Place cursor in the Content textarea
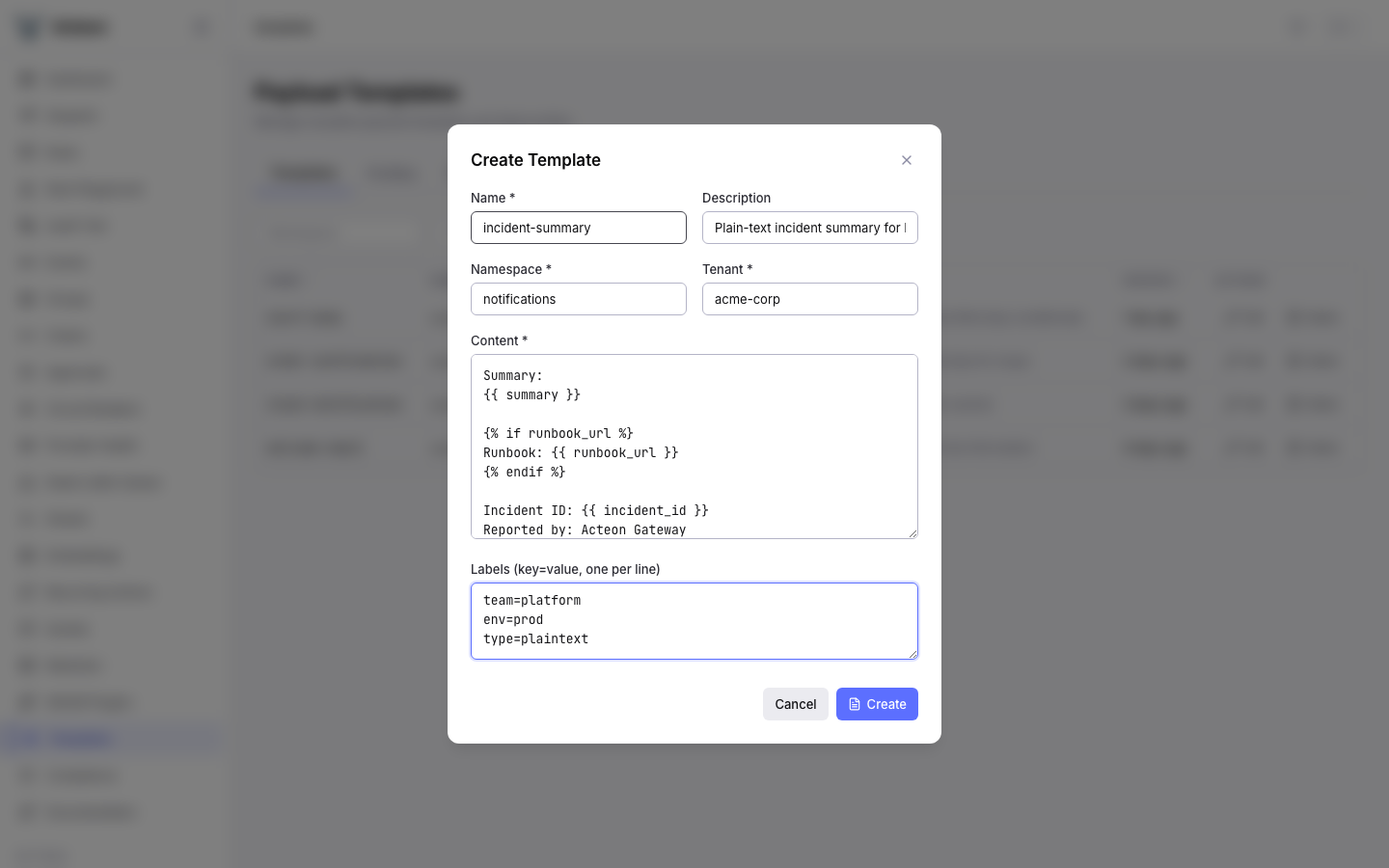Viewport: 1389px width, 868px height. point(694,446)
